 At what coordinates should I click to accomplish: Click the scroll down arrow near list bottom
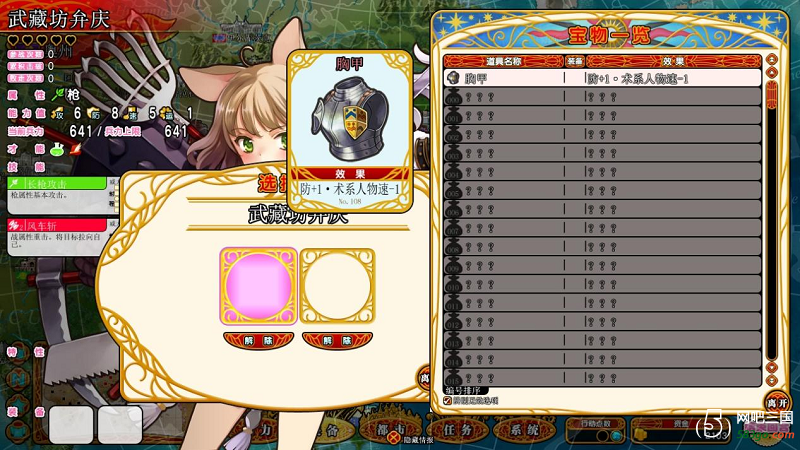coord(771,367)
